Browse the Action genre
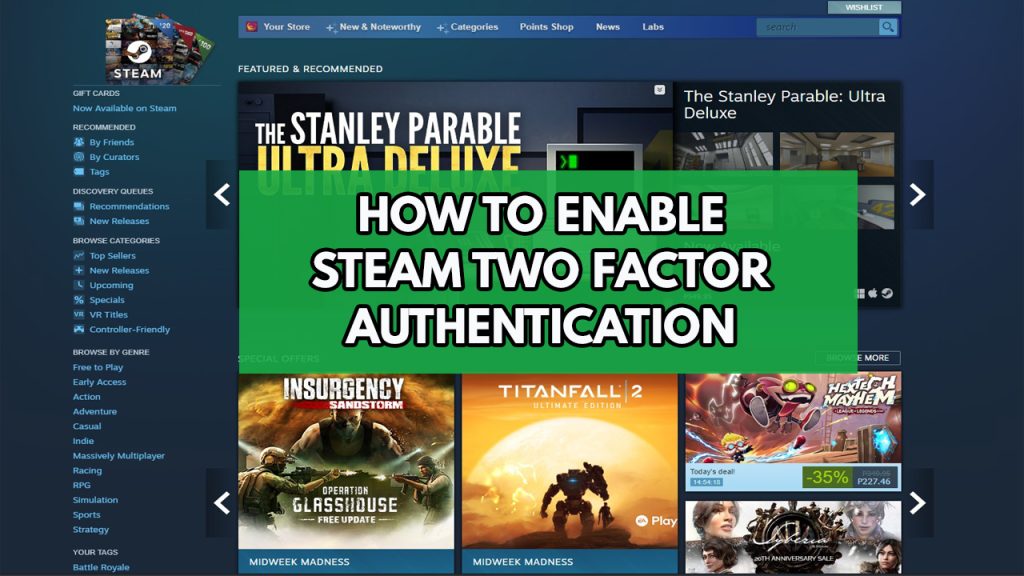The image size is (1024, 576). click(x=87, y=396)
